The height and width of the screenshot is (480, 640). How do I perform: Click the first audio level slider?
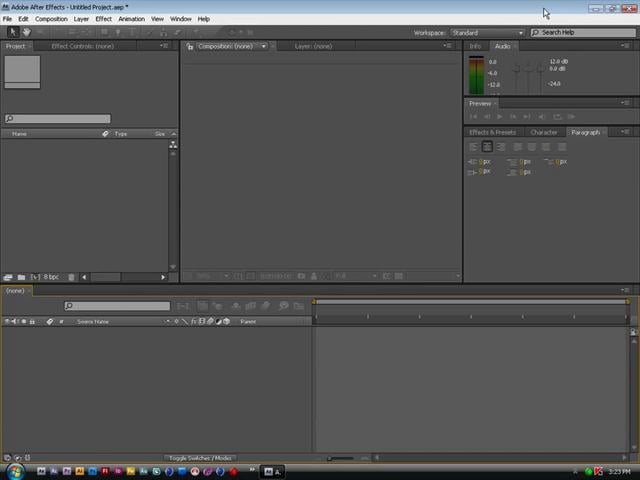(516, 69)
